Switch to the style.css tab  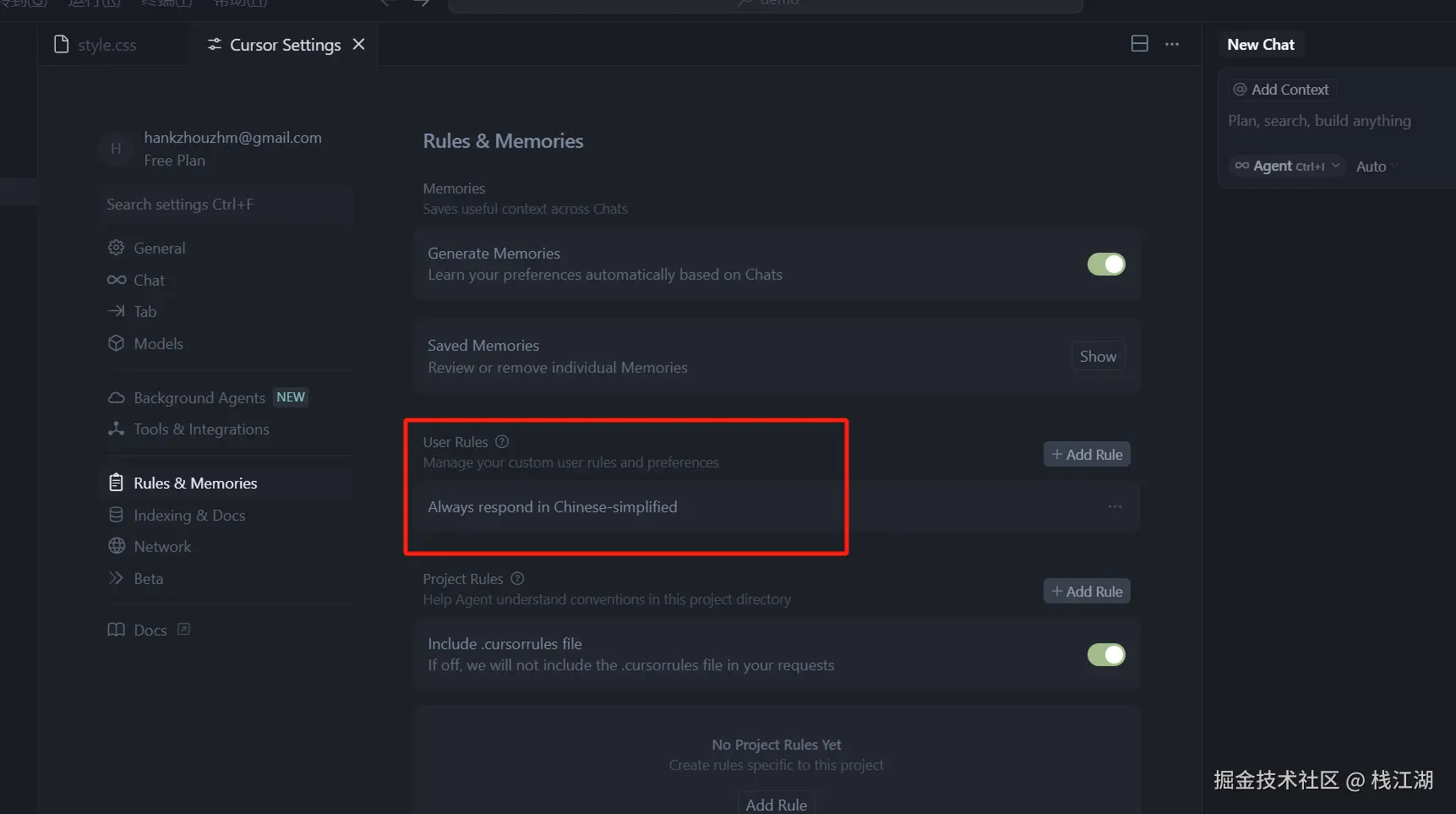tap(106, 45)
